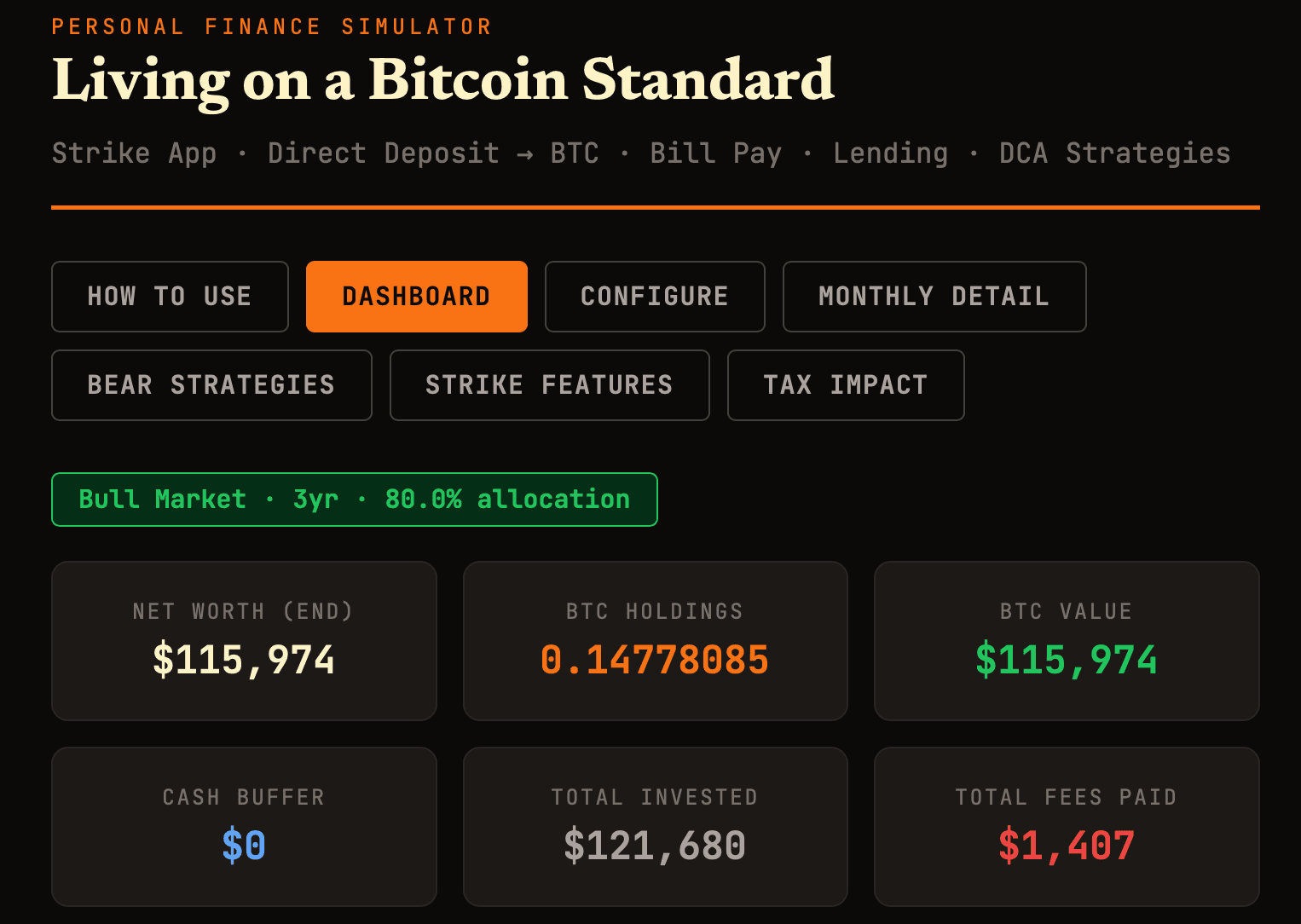Screen dimensions: 1301x924
Task: Click the Personal Finance Simulator label
Action: pyautogui.click(x=271, y=26)
